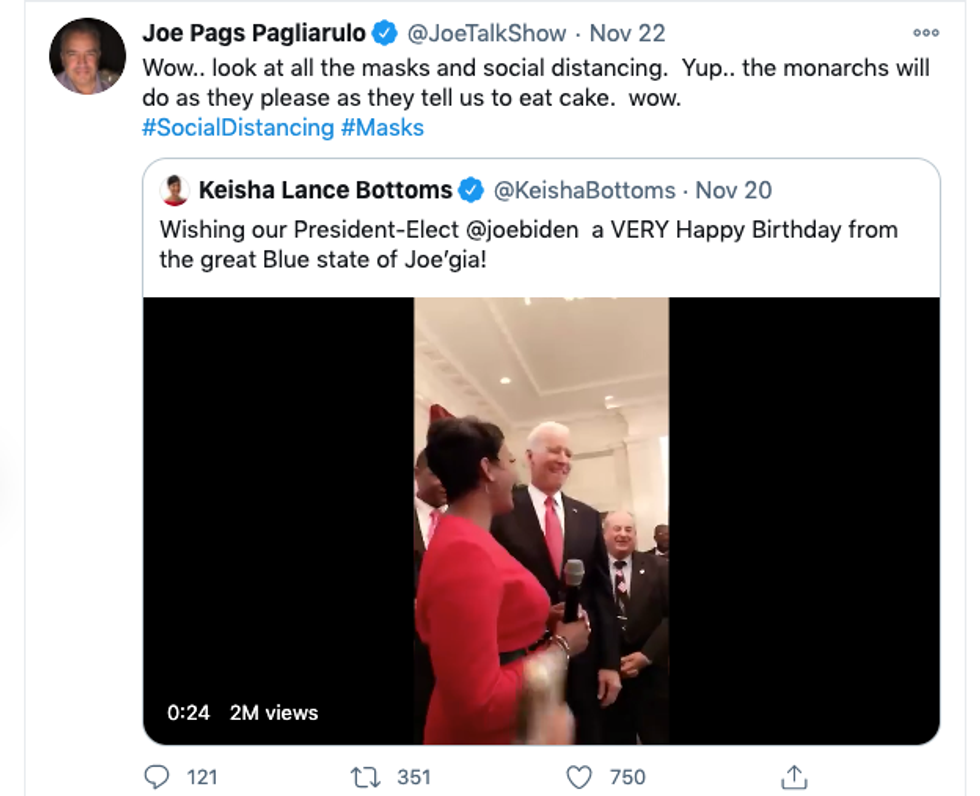Like the tweet with heart icon
The height and width of the screenshot is (796, 980).
[x=580, y=777]
